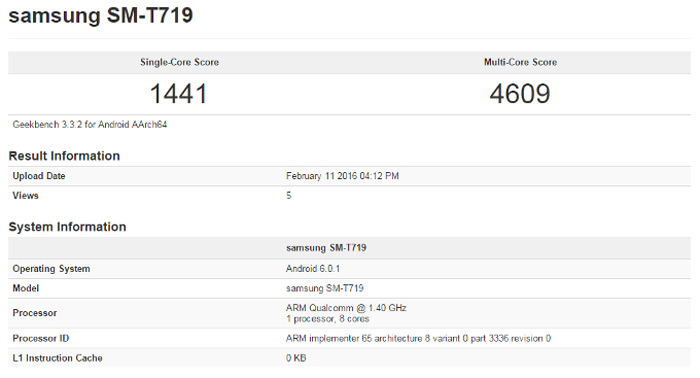Select the Single-Core Score header
700x378 pixels.
click(x=179, y=62)
